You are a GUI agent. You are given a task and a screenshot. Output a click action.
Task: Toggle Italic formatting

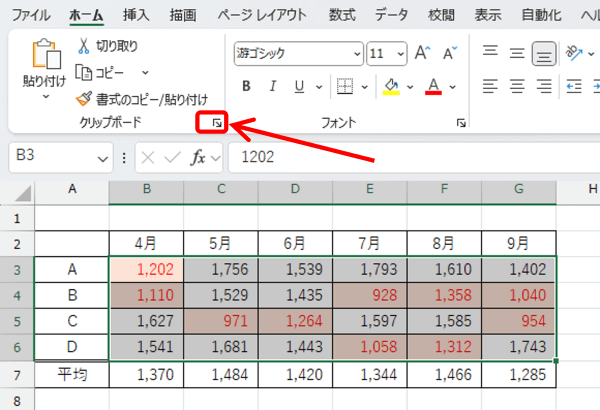click(272, 86)
